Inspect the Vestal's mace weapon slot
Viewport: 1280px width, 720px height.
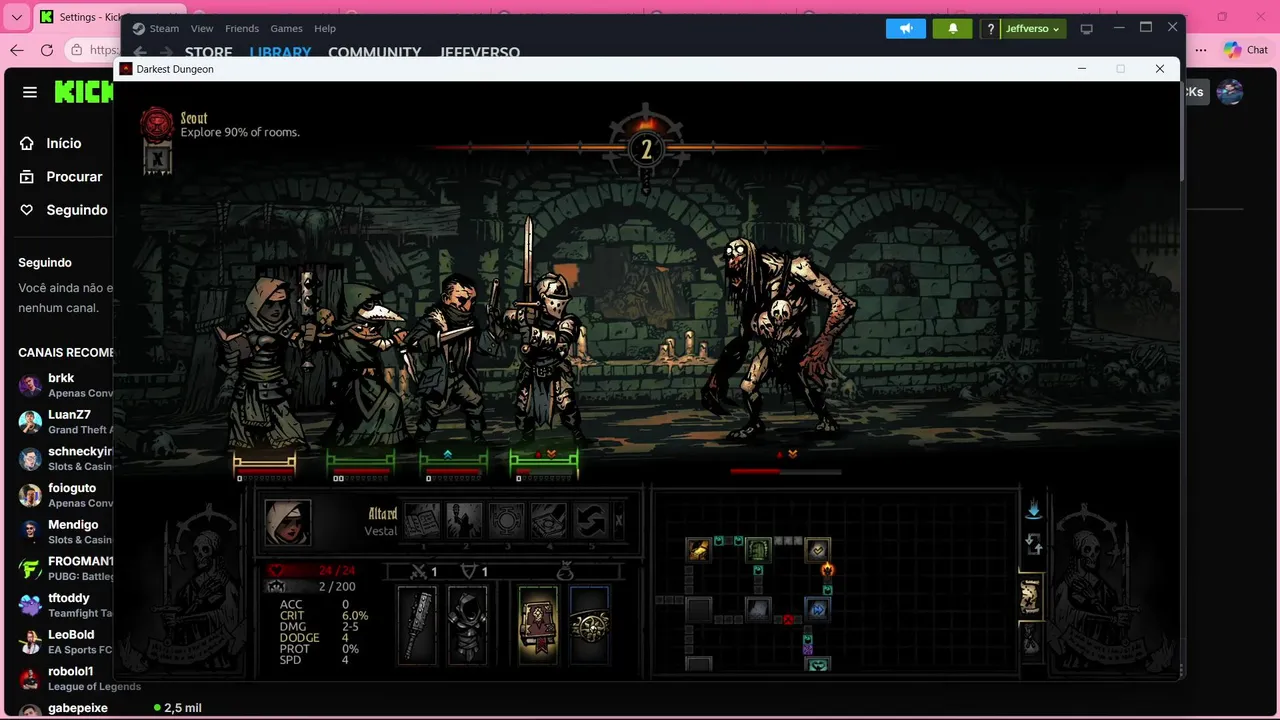417,625
